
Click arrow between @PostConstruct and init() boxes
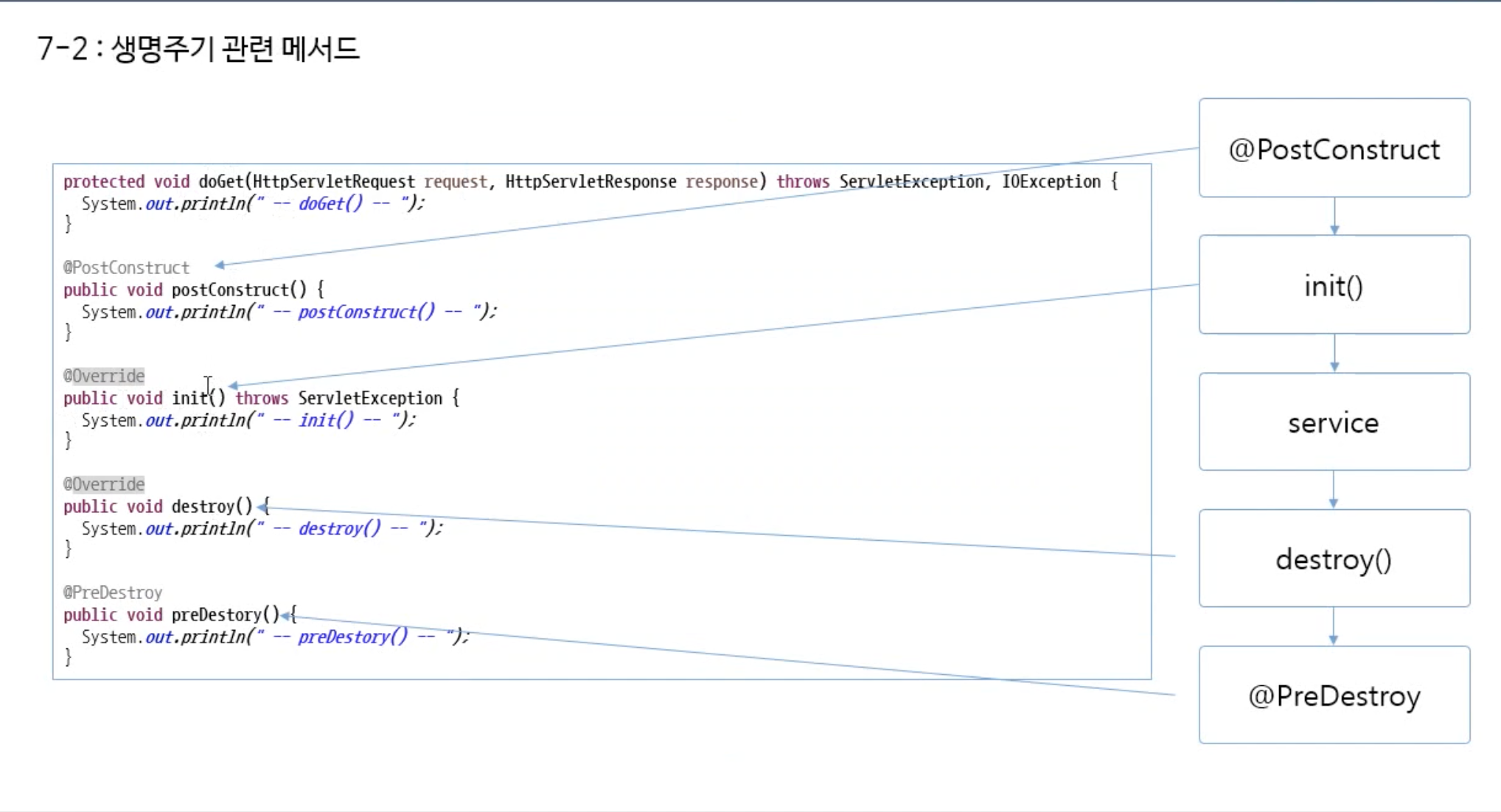(1334, 217)
